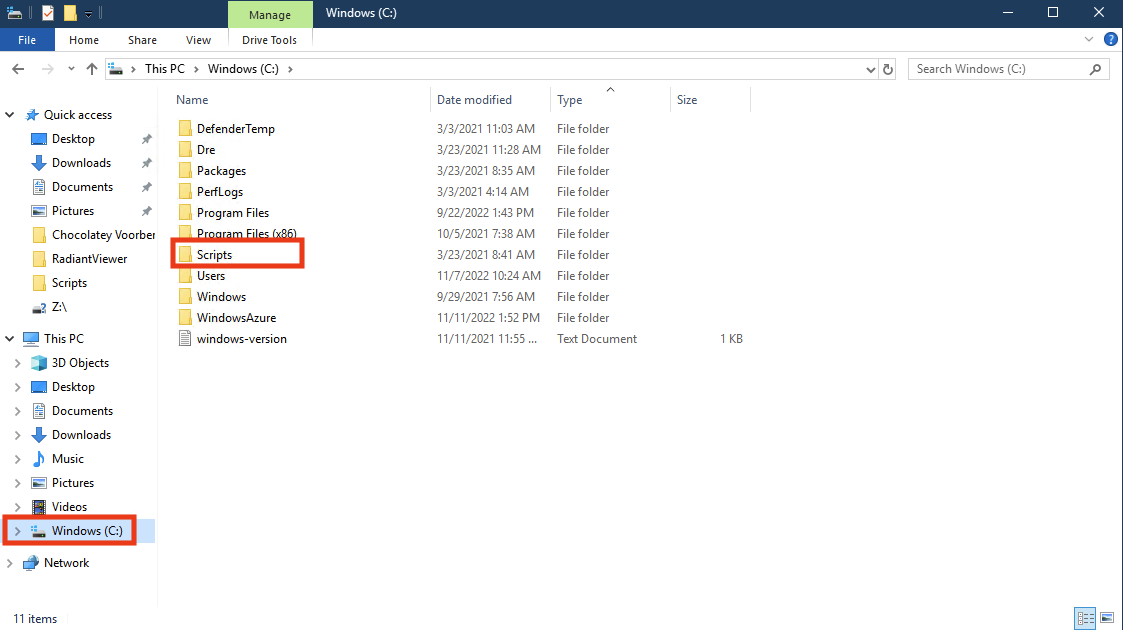
Task: Open the Z:\ network drive shortcut
Action: point(59,307)
